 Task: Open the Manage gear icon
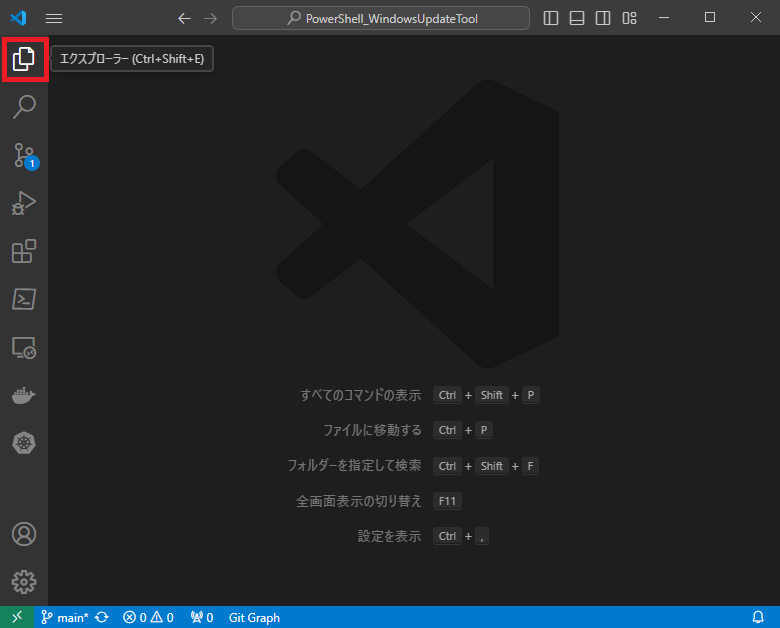pos(24,582)
